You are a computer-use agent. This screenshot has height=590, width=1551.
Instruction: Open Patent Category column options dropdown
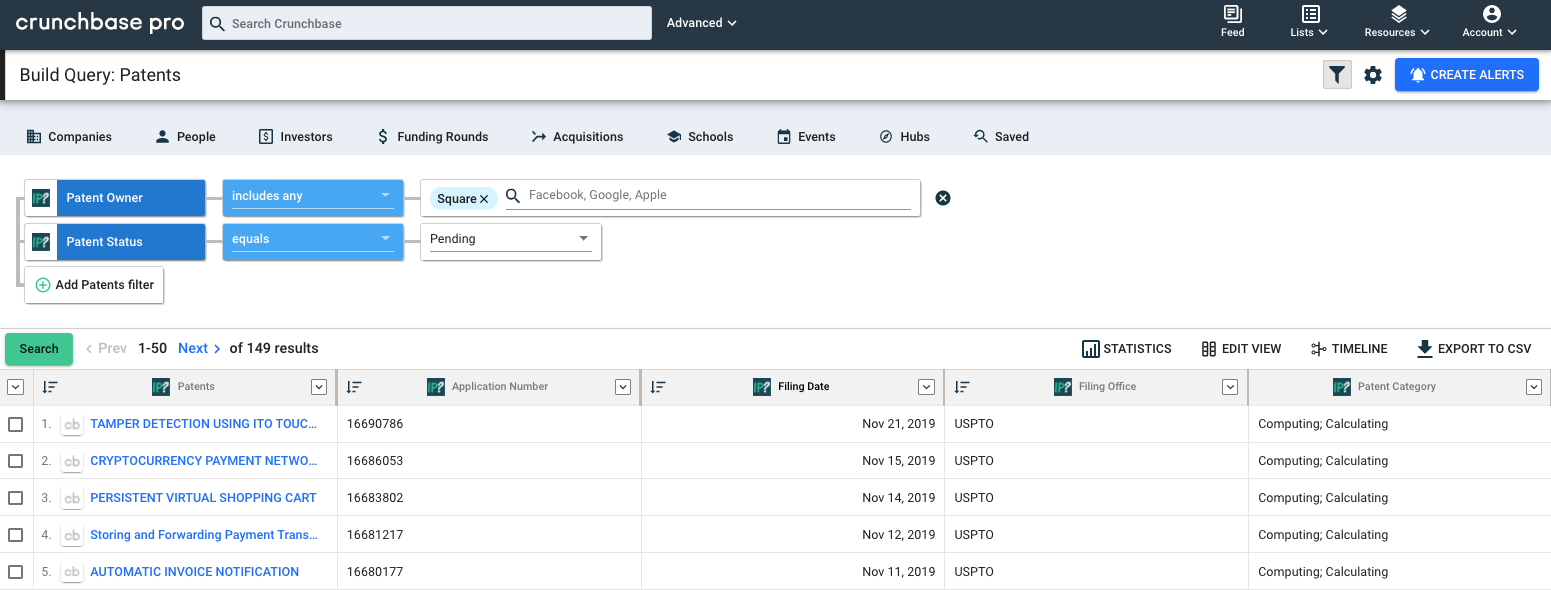pyautogui.click(x=1534, y=387)
